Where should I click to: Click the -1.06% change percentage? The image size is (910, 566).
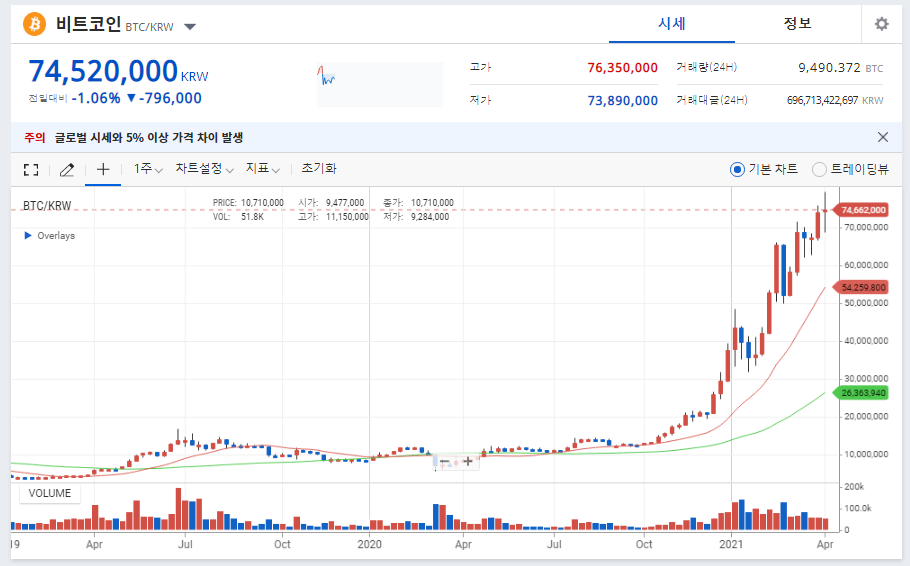[96, 98]
